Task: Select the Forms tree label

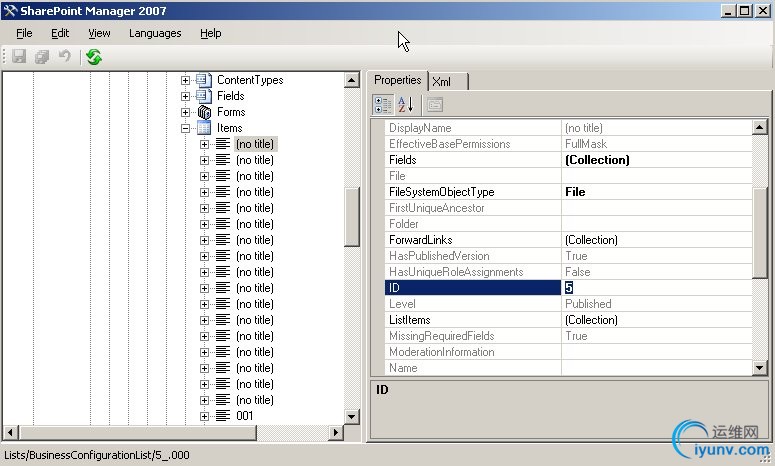Action: (x=231, y=112)
